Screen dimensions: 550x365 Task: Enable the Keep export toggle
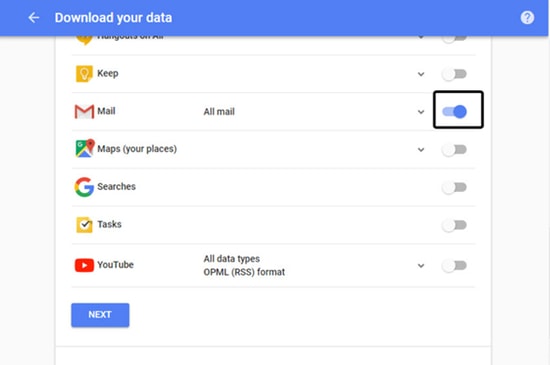(454, 74)
